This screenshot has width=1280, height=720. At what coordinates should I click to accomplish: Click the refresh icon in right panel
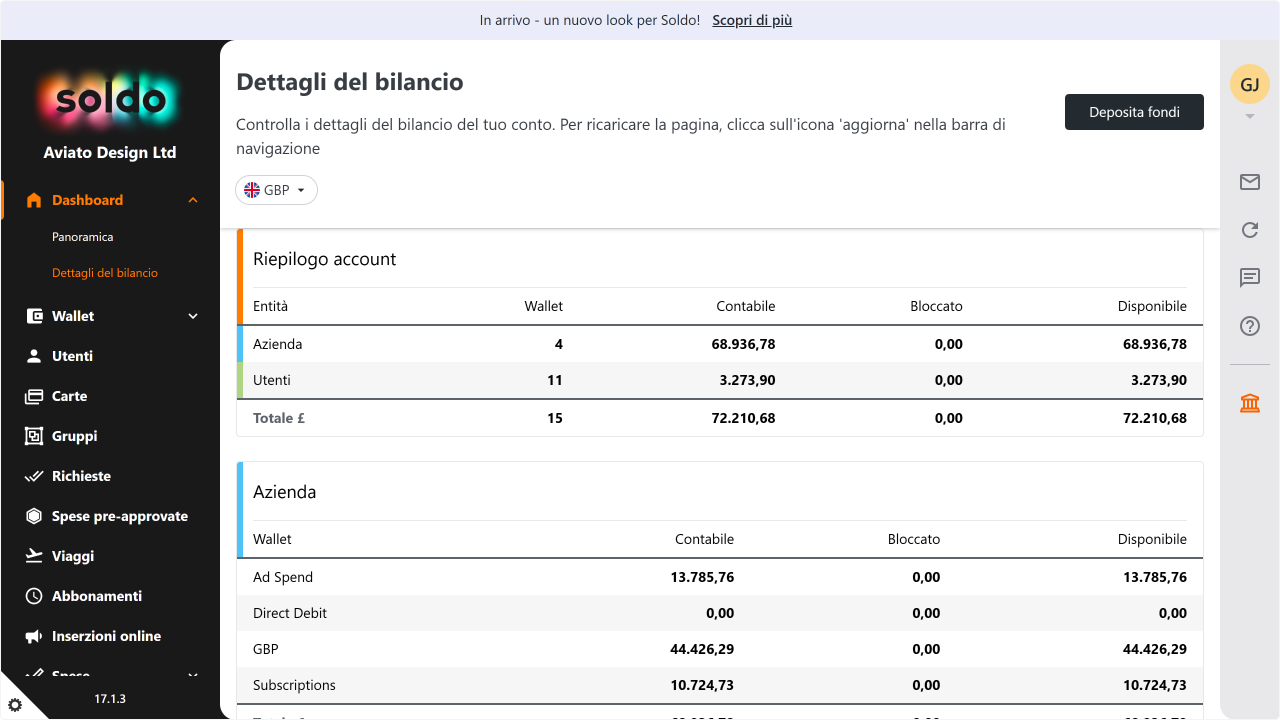click(1250, 230)
